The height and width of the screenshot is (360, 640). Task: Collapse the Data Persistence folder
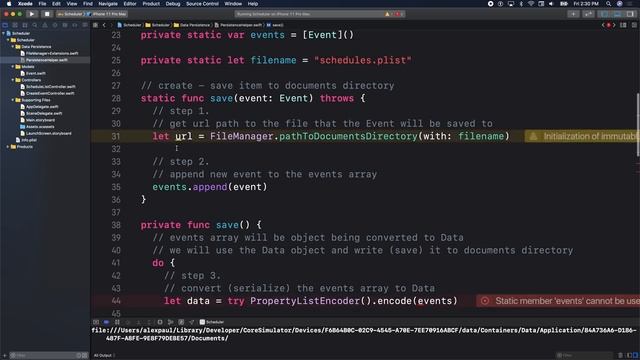coord(13,47)
